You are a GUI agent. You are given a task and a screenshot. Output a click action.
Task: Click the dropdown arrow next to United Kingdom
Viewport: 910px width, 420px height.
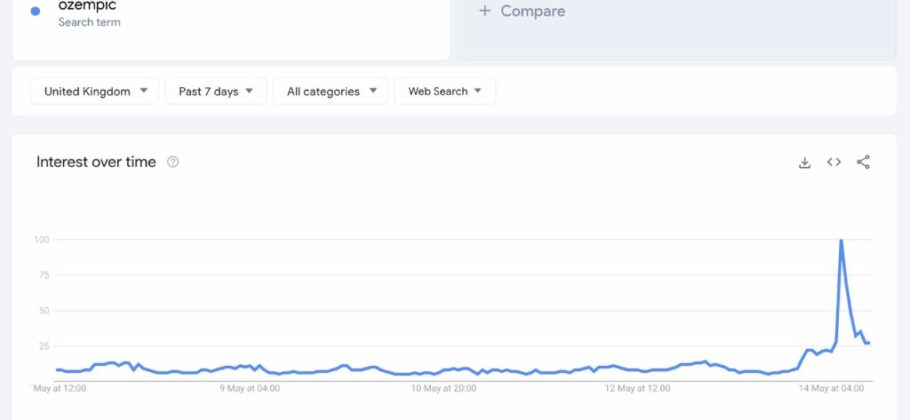(144, 90)
